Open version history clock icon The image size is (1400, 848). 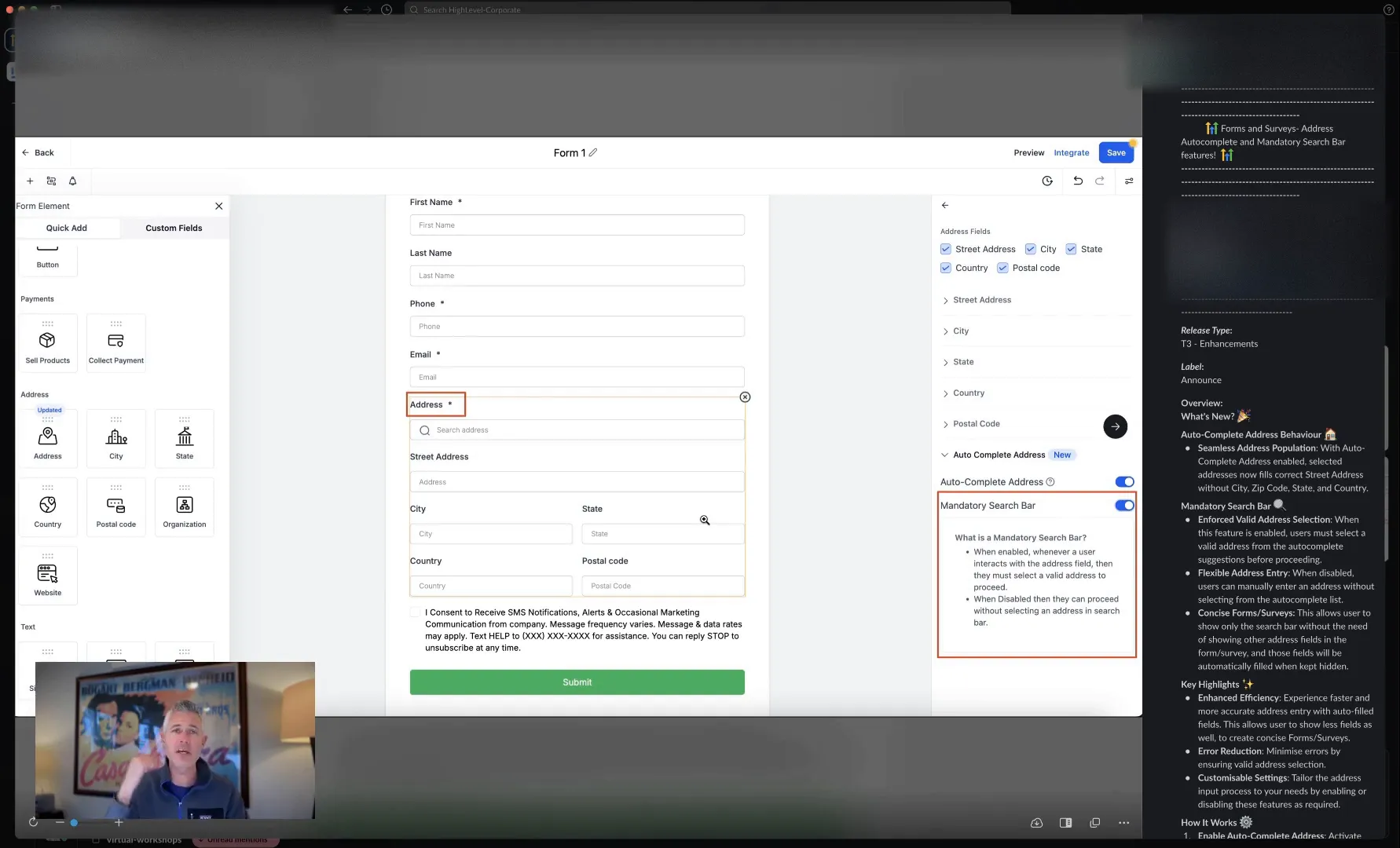click(1047, 181)
